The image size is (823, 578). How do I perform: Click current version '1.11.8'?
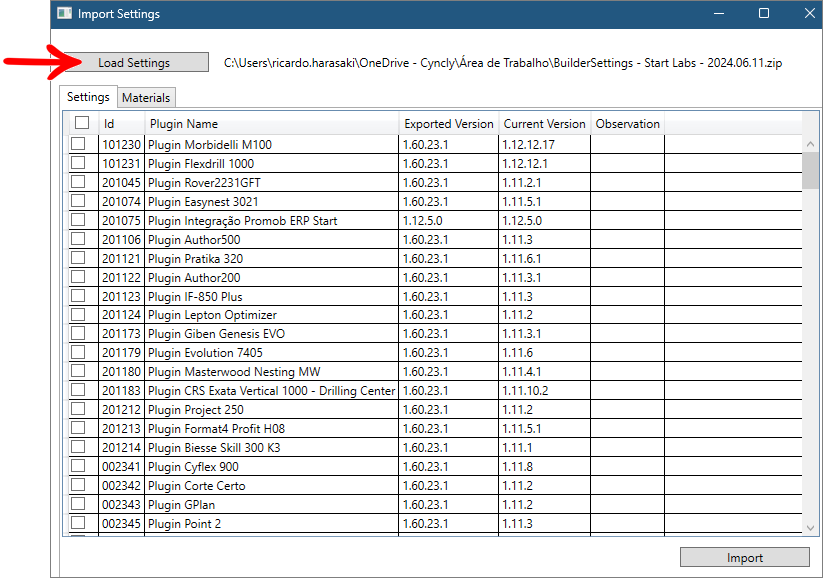544,467
